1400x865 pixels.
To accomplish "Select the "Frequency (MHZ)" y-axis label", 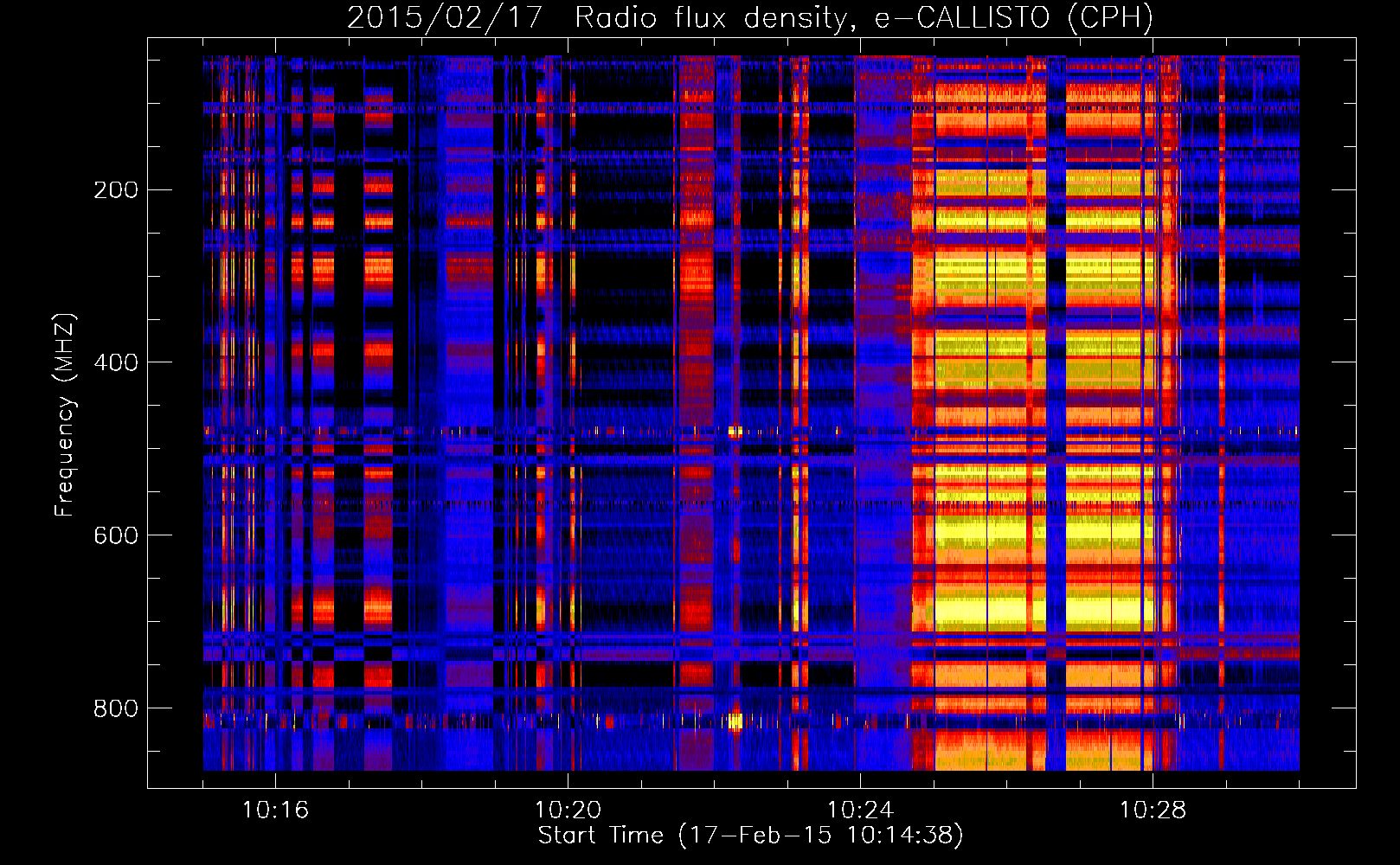I will (65, 414).
